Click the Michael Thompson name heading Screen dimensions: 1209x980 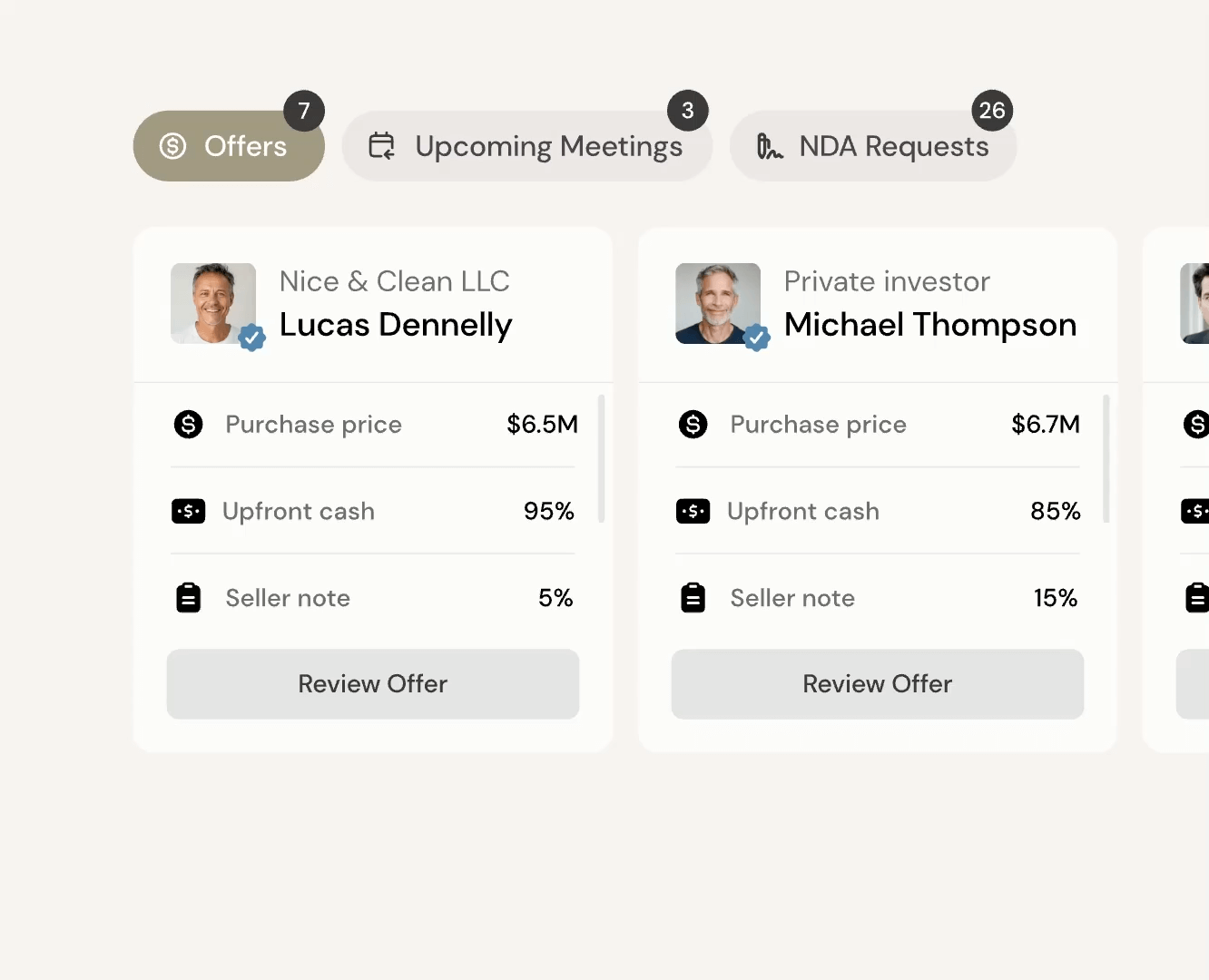click(930, 325)
